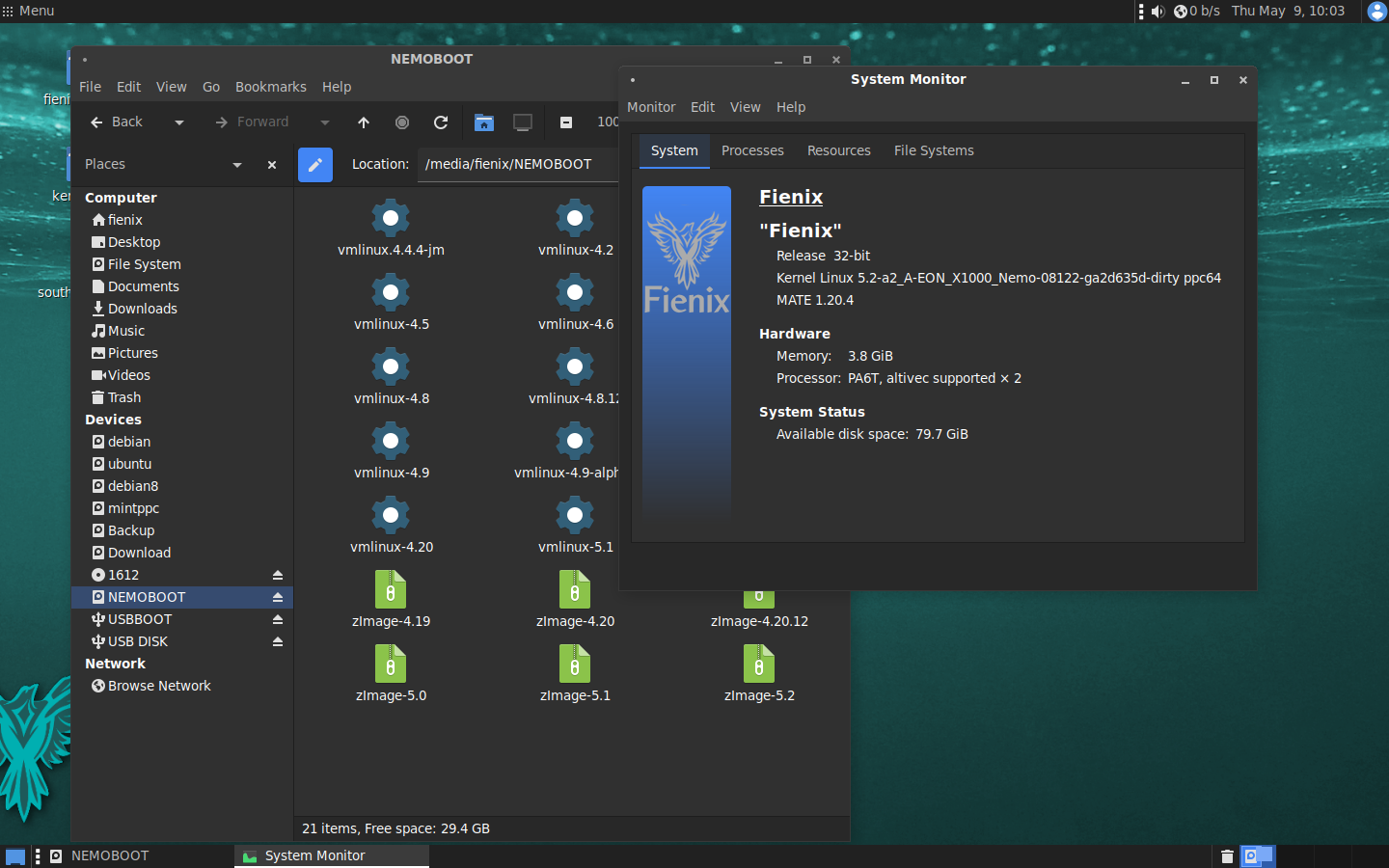Viewport: 1389px width, 868px height.
Task: Click the zoom out minus button
Action: [566, 122]
